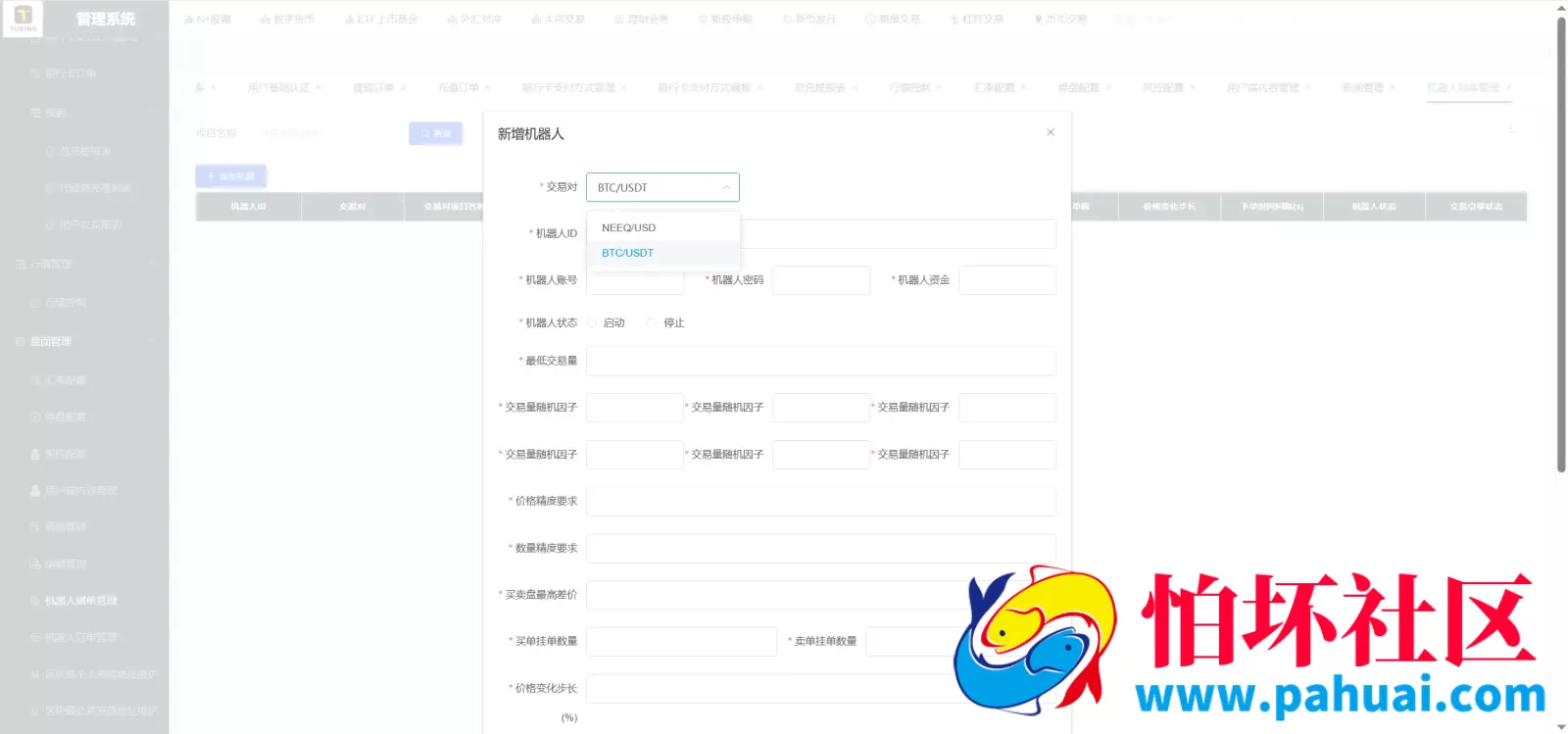Expand the 行情管理 sidebar group
Image resolution: width=1568 pixels, height=734 pixels.
pos(84,264)
